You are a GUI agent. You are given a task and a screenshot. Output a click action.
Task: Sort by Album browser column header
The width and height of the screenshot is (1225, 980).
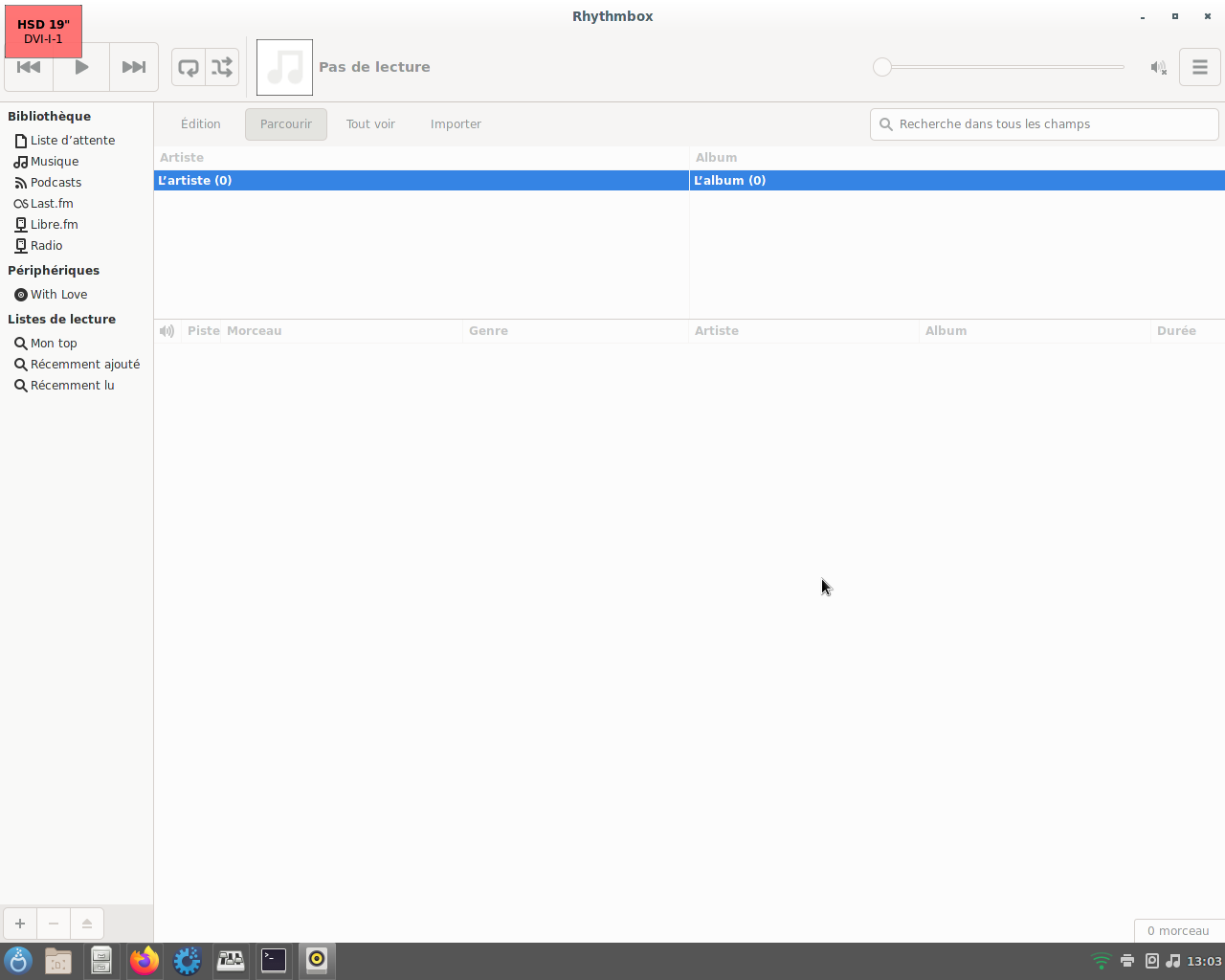(957, 158)
